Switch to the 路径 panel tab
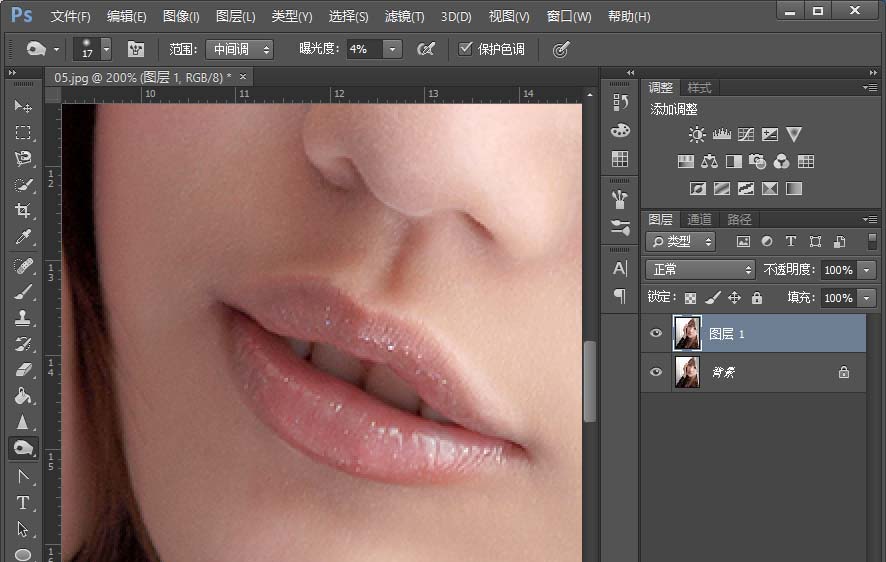Viewport: 886px width, 562px height. [739, 219]
